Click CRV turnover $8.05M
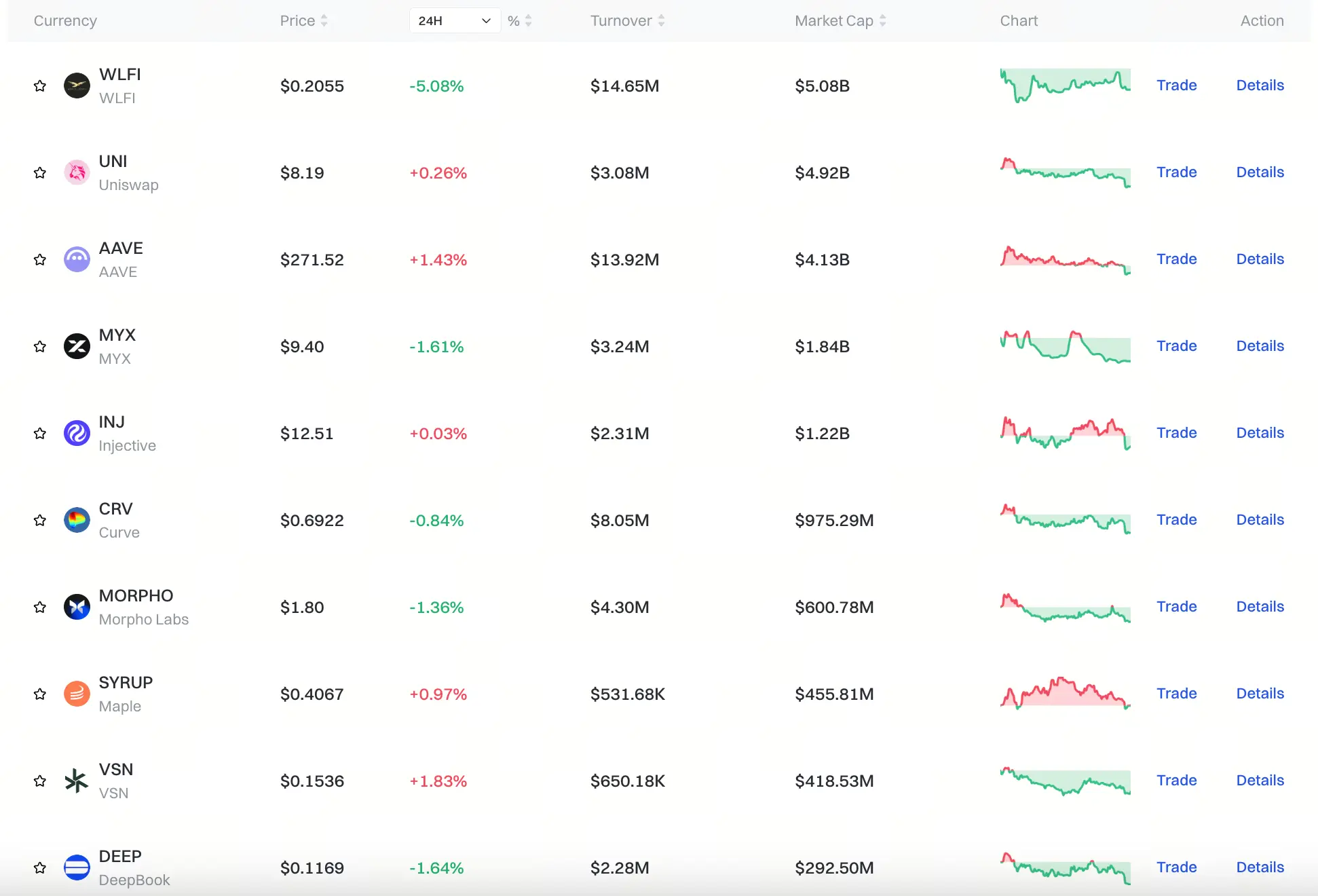The image size is (1318, 896). tap(620, 521)
